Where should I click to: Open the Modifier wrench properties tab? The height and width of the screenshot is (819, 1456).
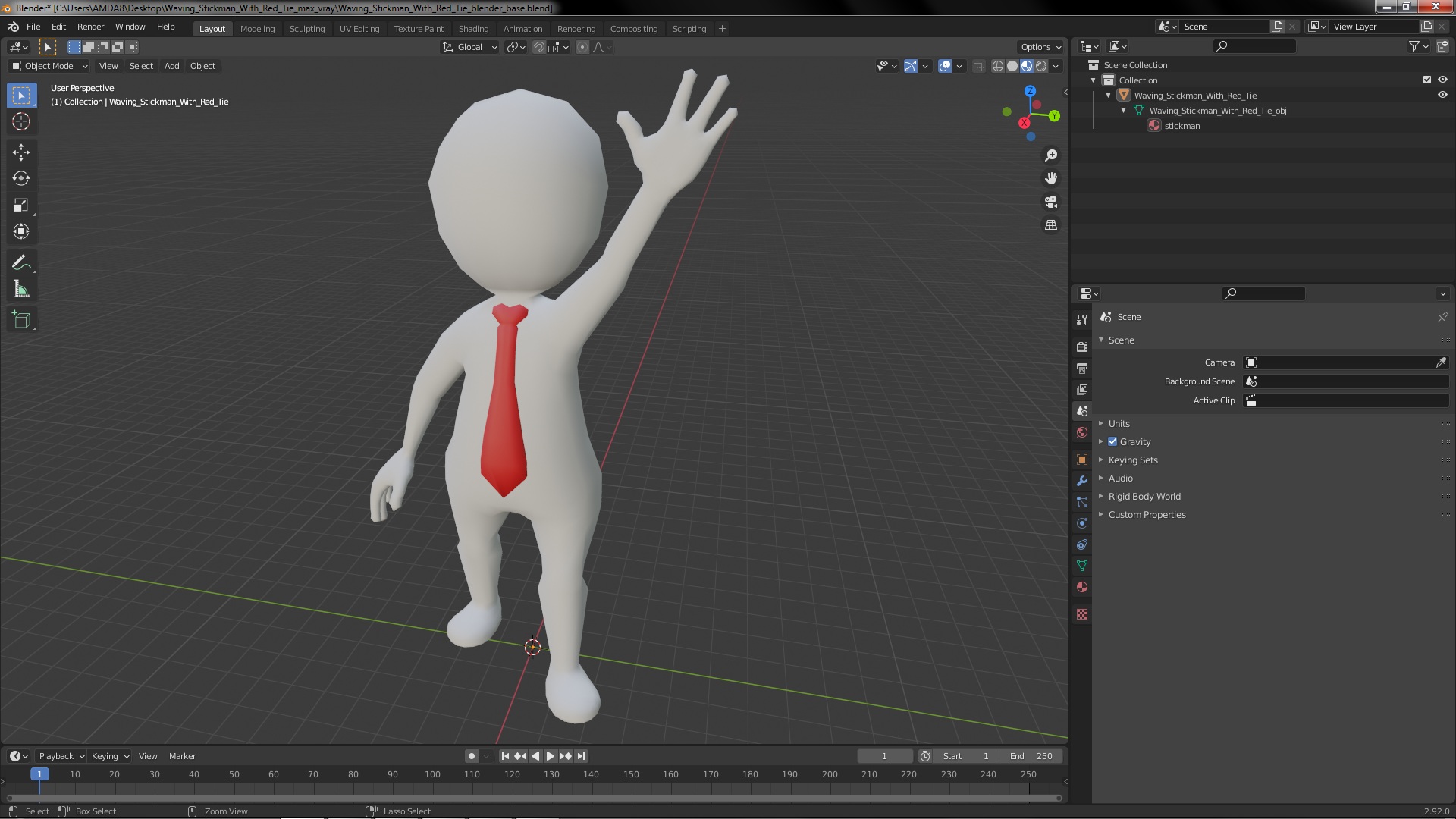(x=1082, y=481)
